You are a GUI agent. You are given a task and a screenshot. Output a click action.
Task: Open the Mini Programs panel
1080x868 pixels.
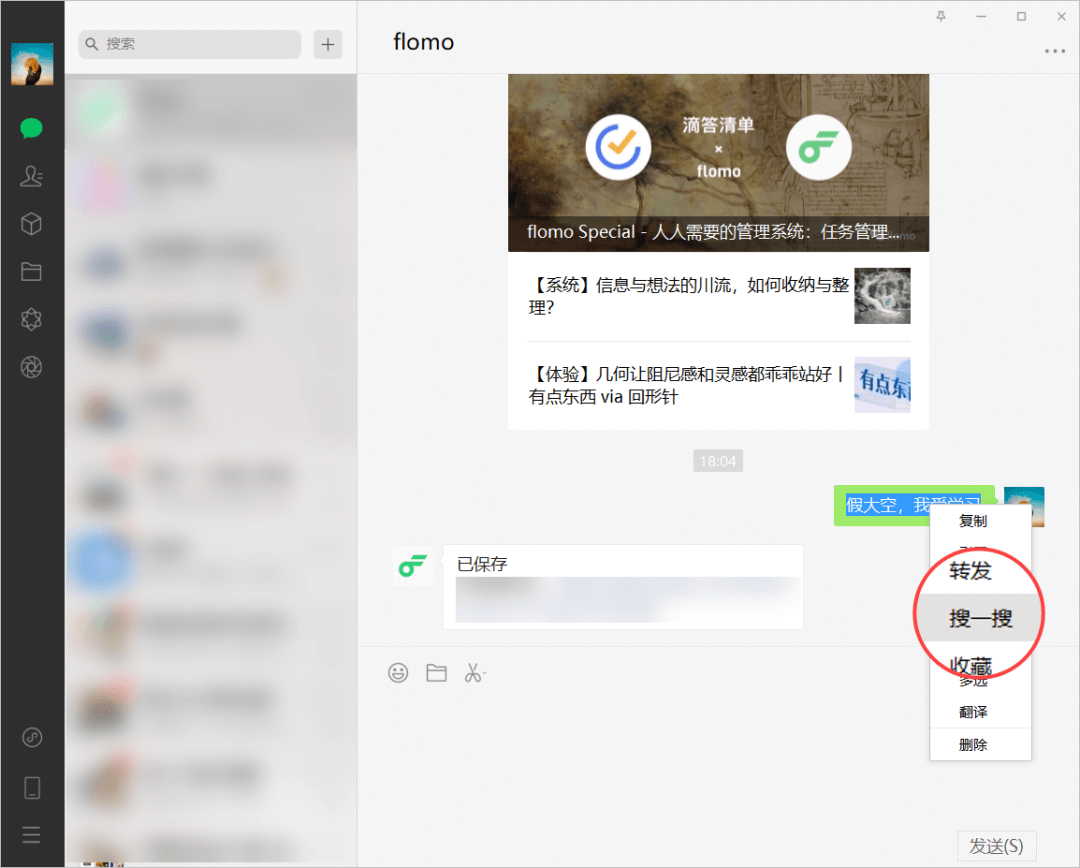[32, 738]
